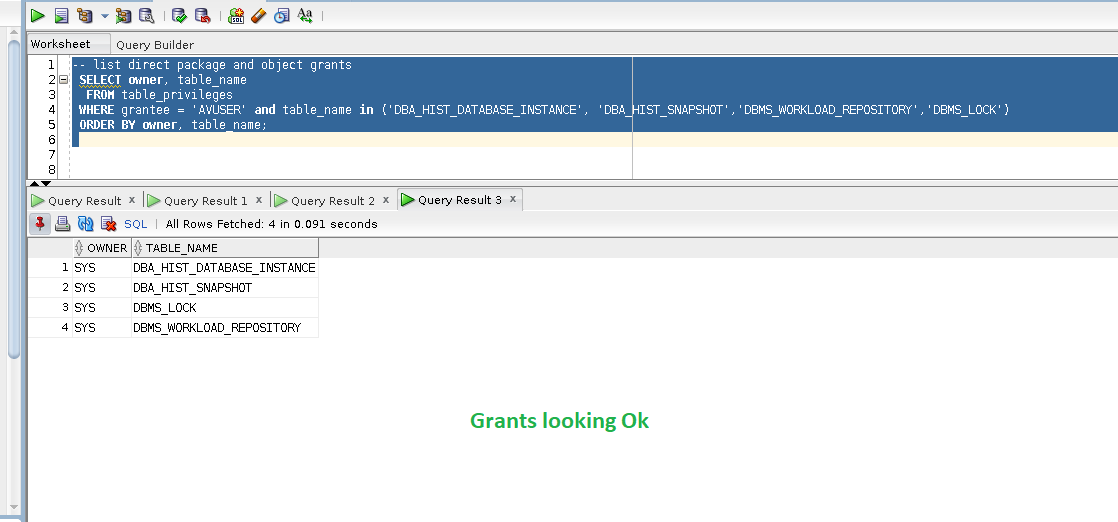Click line number 7 in the editor gutter
The image size is (1118, 522).
51,155
